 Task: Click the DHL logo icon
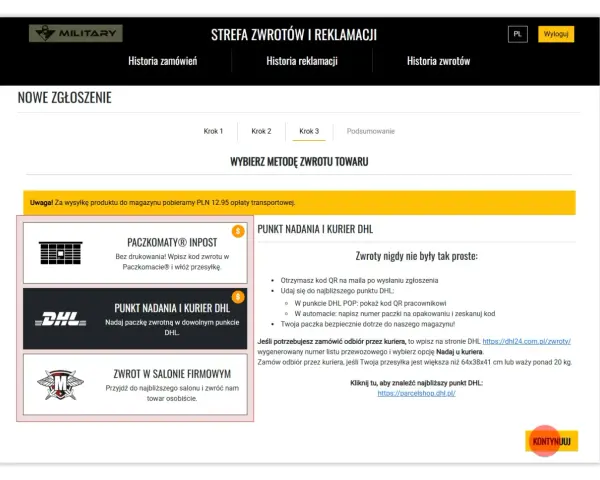tap(60, 319)
